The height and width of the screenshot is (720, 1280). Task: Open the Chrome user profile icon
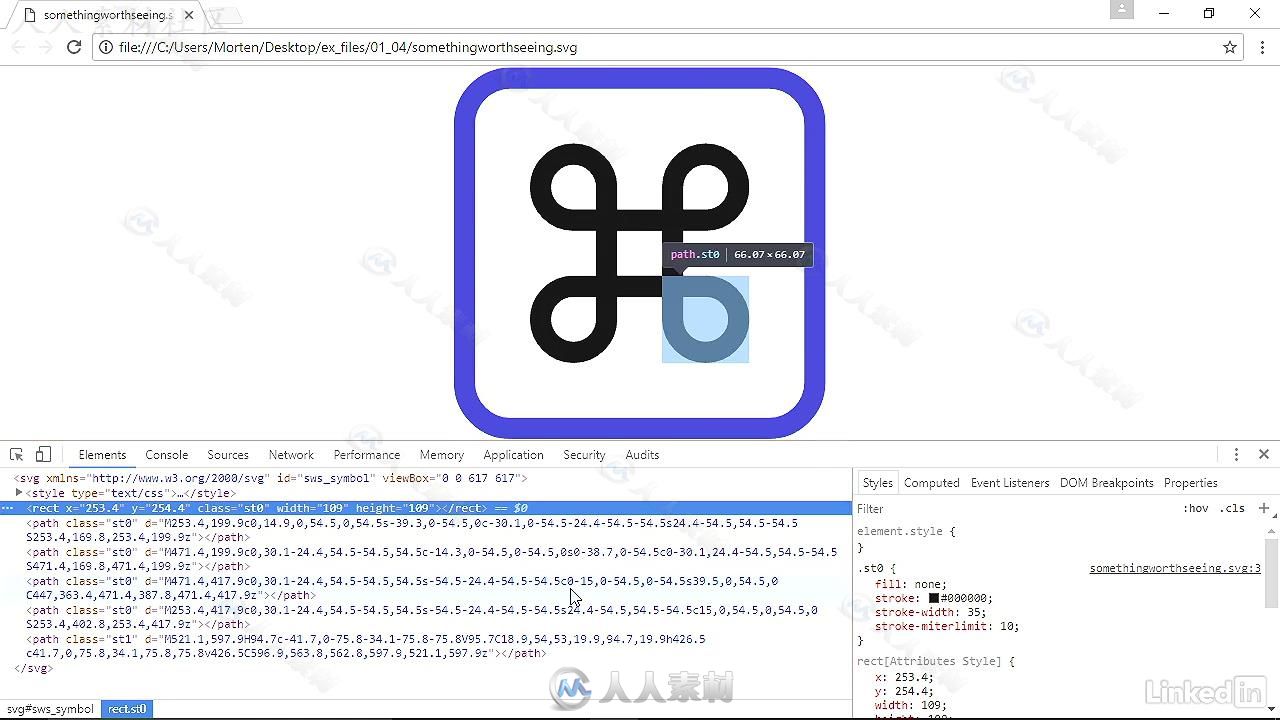pyautogui.click(x=1122, y=9)
